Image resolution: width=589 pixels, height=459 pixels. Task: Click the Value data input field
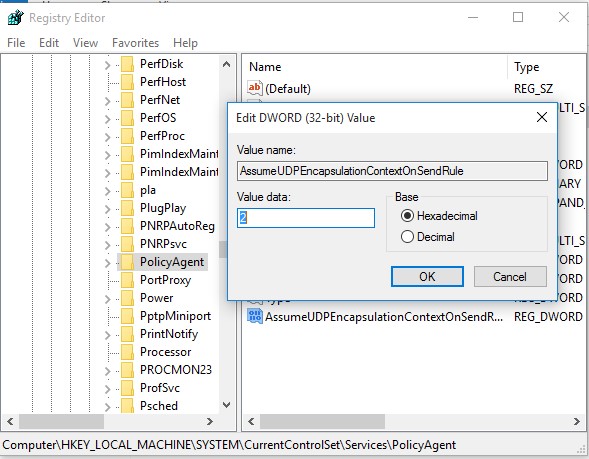[x=306, y=218]
